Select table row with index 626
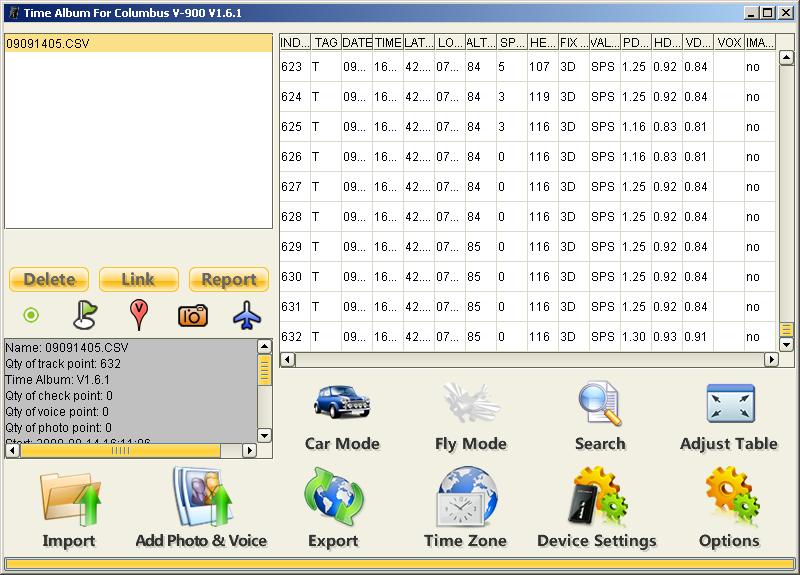Image resolution: width=800 pixels, height=575 pixels. pos(527,157)
